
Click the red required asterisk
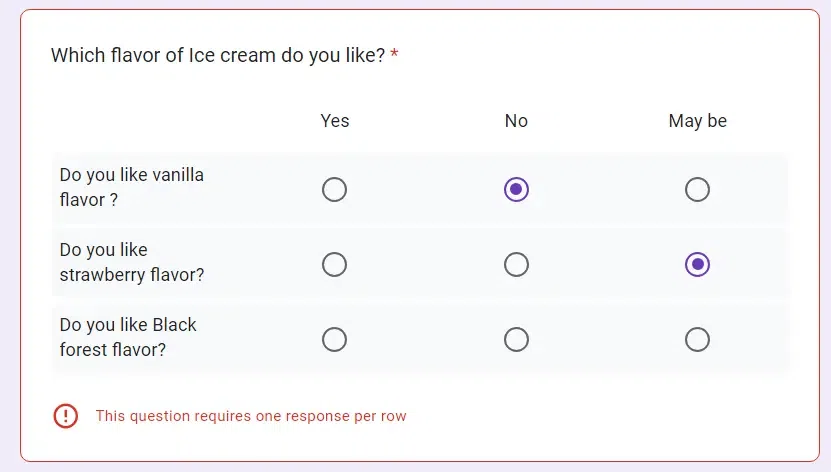click(x=394, y=56)
